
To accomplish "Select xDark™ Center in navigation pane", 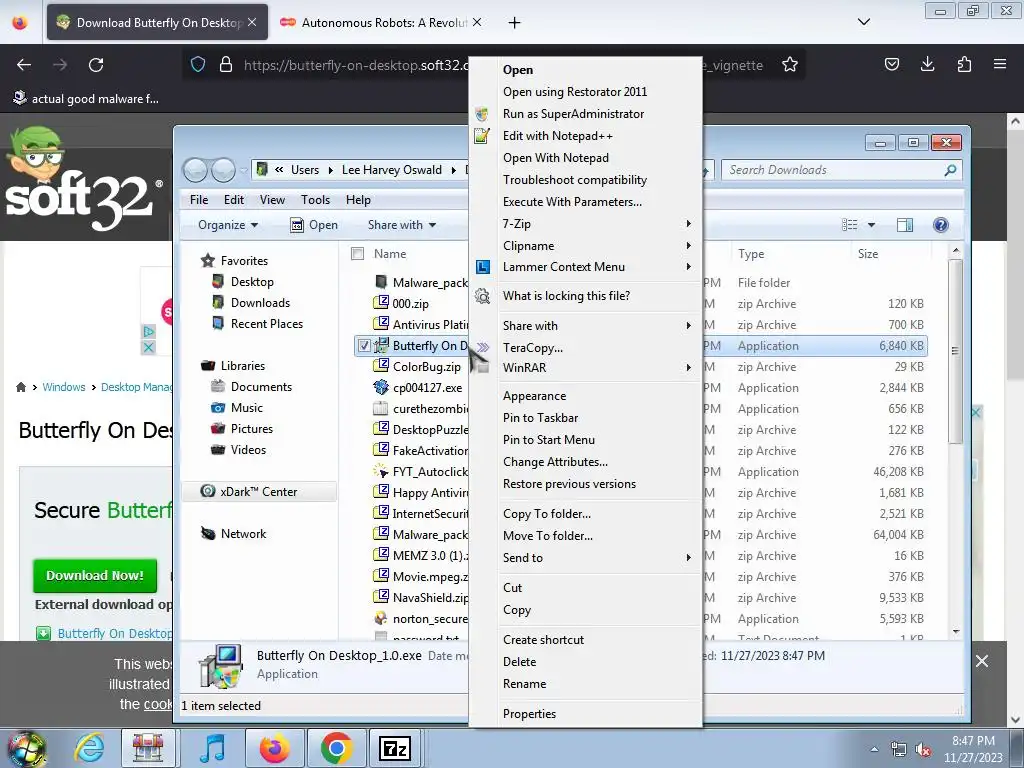I will click(259, 492).
